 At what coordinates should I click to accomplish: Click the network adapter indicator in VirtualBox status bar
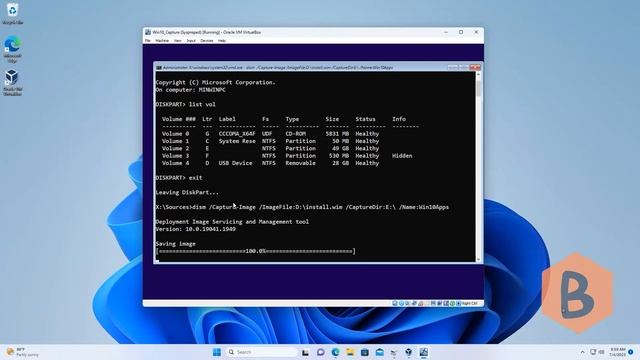(414, 303)
